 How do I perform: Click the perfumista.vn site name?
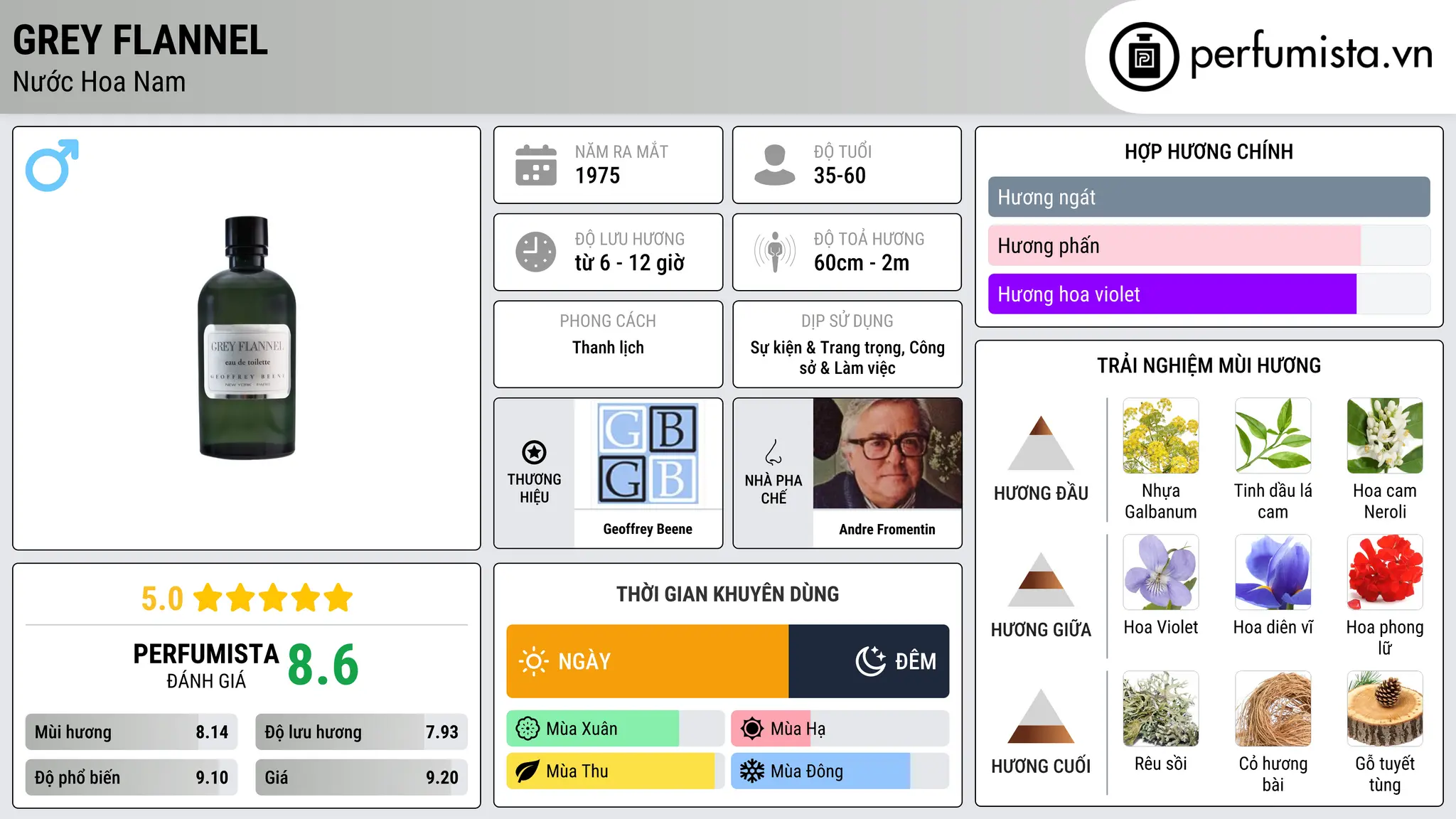pos(1312,54)
